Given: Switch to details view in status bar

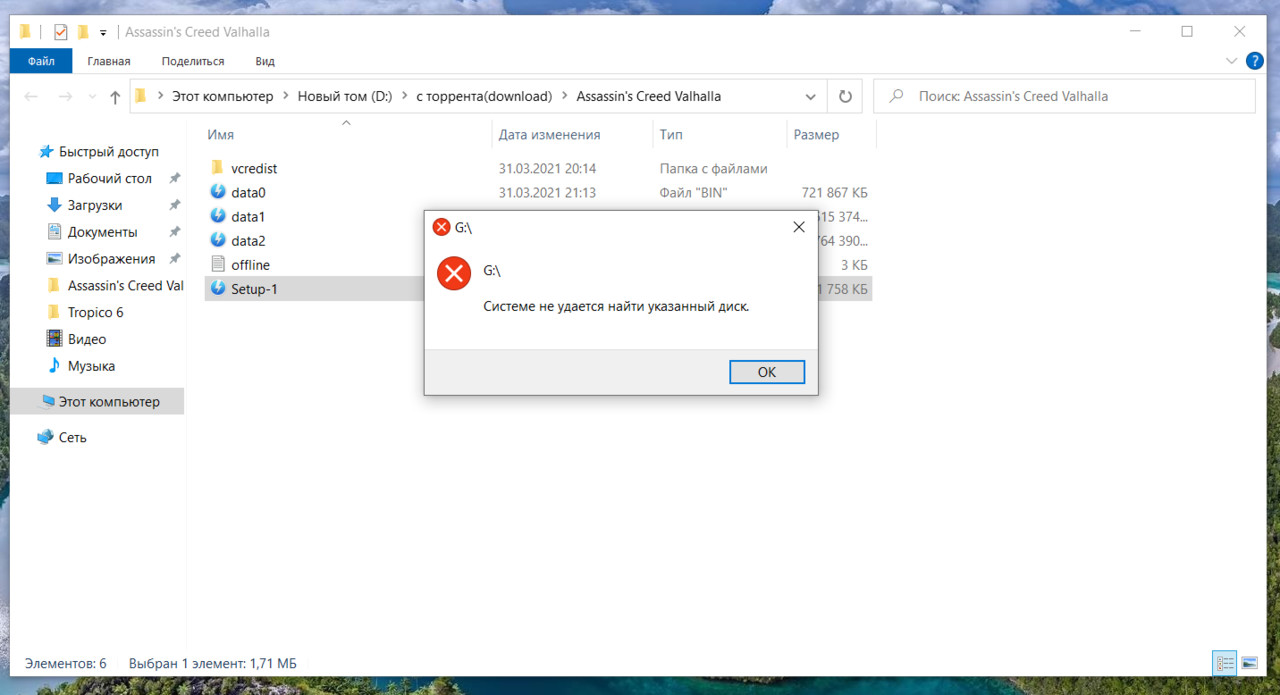Looking at the screenshot, I should click(x=1225, y=663).
